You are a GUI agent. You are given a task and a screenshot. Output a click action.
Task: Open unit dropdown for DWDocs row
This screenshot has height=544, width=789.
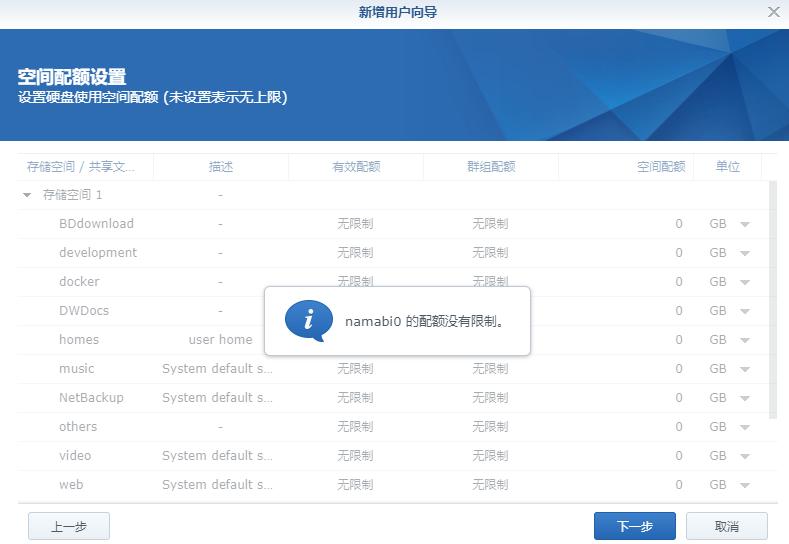click(x=745, y=311)
